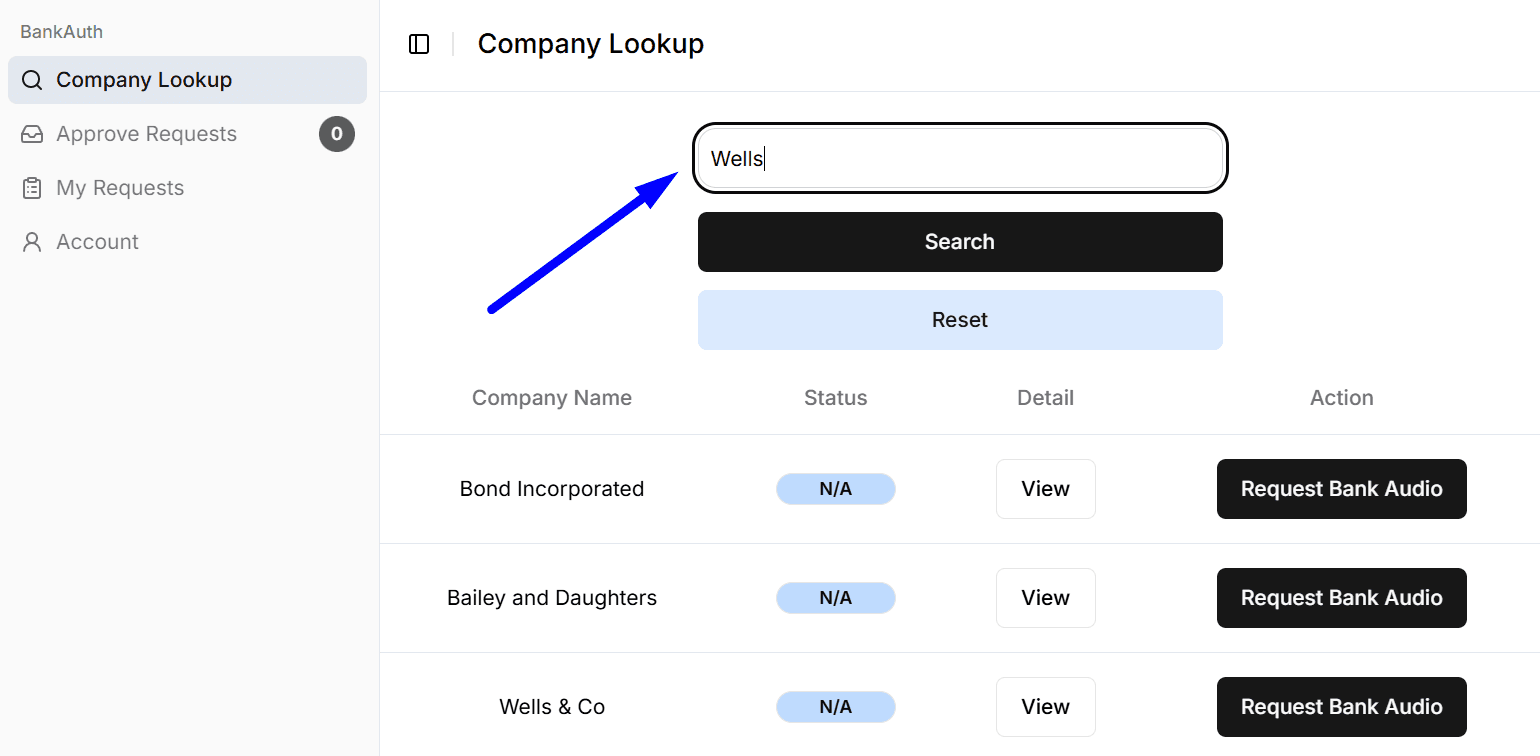
Task: Open the Account section
Action: point(187,242)
